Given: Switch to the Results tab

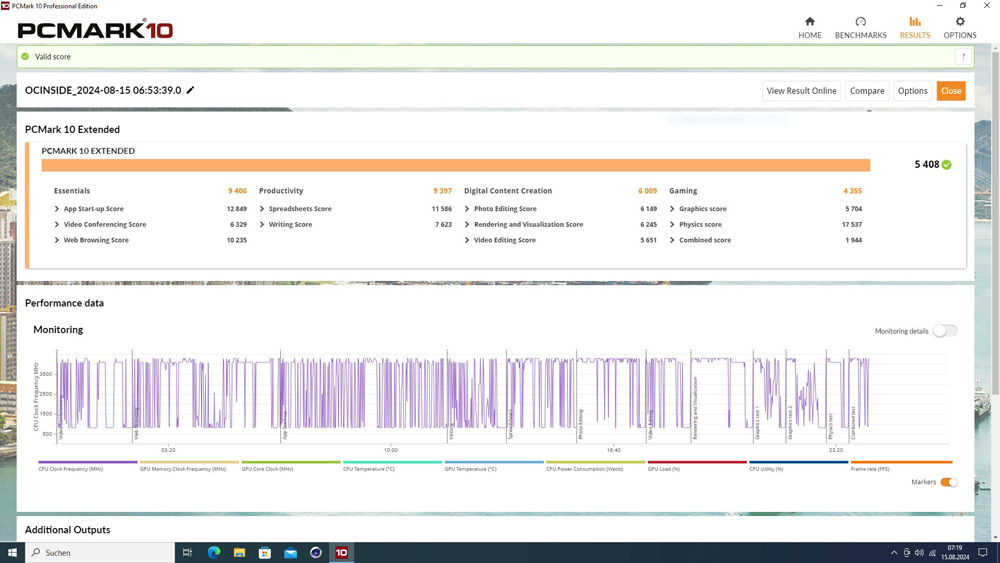Looking at the screenshot, I should pyautogui.click(x=915, y=28).
